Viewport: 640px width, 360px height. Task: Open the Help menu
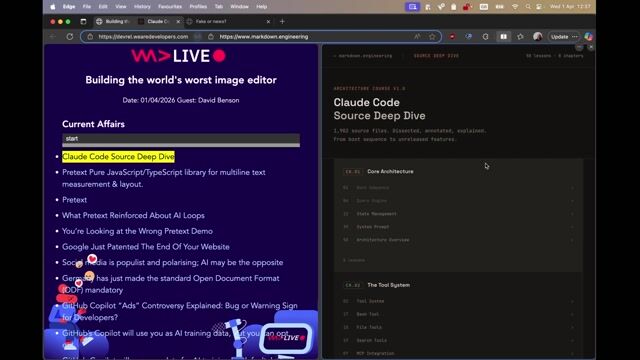[x=262, y=7]
